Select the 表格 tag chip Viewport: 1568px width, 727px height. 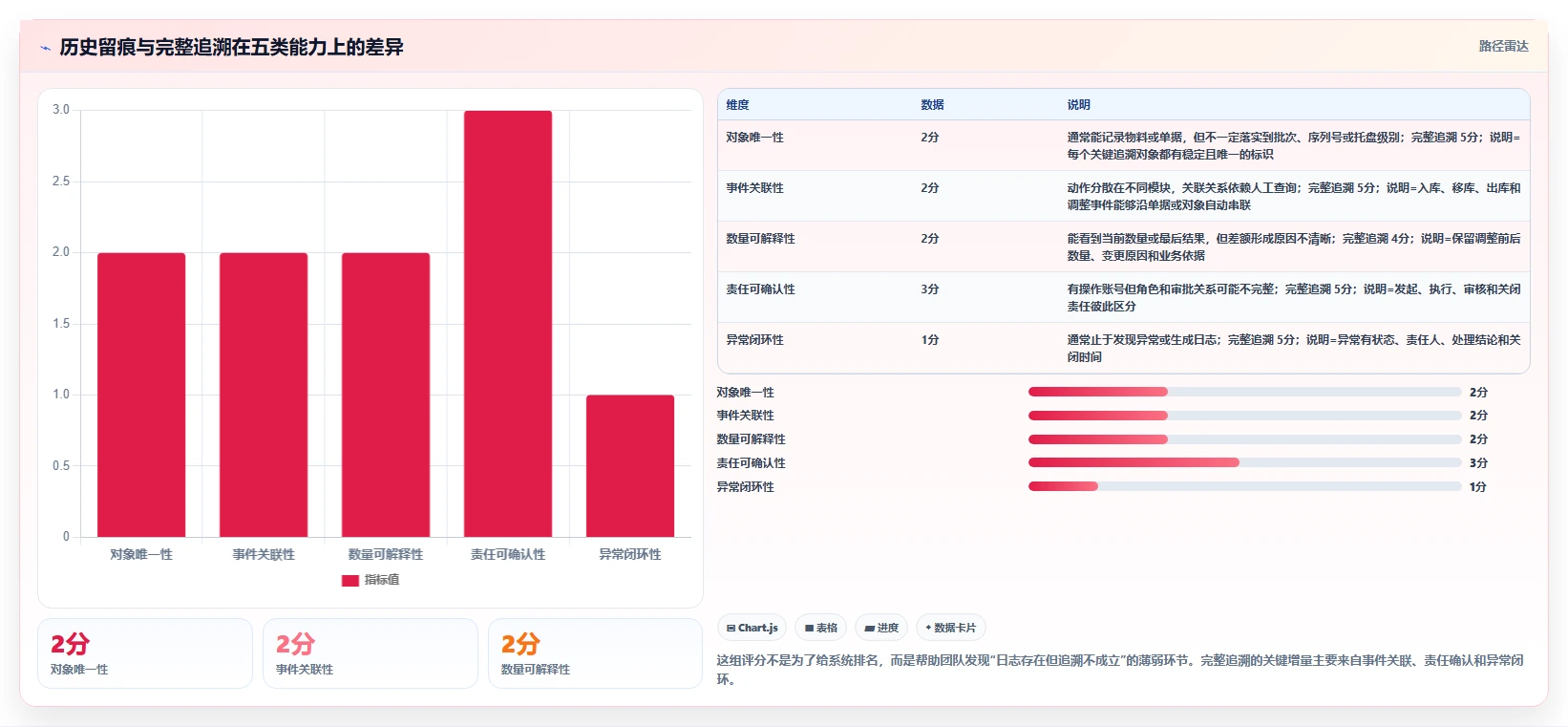(x=820, y=628)
